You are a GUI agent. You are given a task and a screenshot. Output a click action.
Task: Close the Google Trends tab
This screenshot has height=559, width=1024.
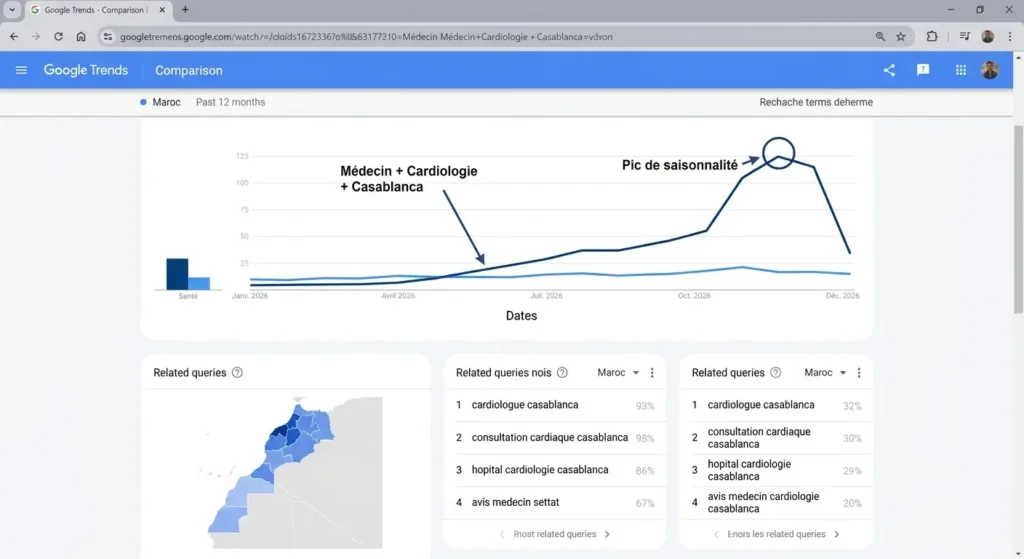(162, 10)
